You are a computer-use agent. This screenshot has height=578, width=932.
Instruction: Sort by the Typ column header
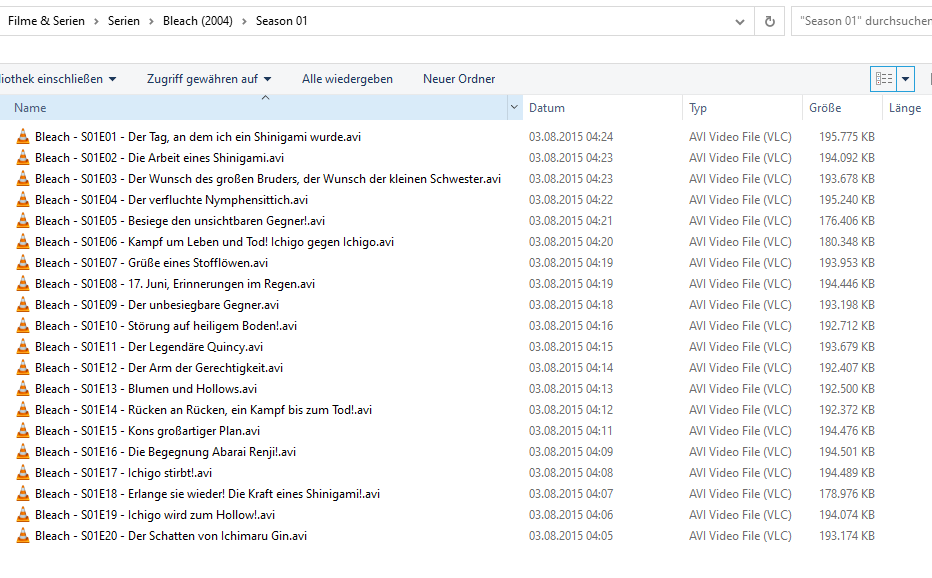742,108
